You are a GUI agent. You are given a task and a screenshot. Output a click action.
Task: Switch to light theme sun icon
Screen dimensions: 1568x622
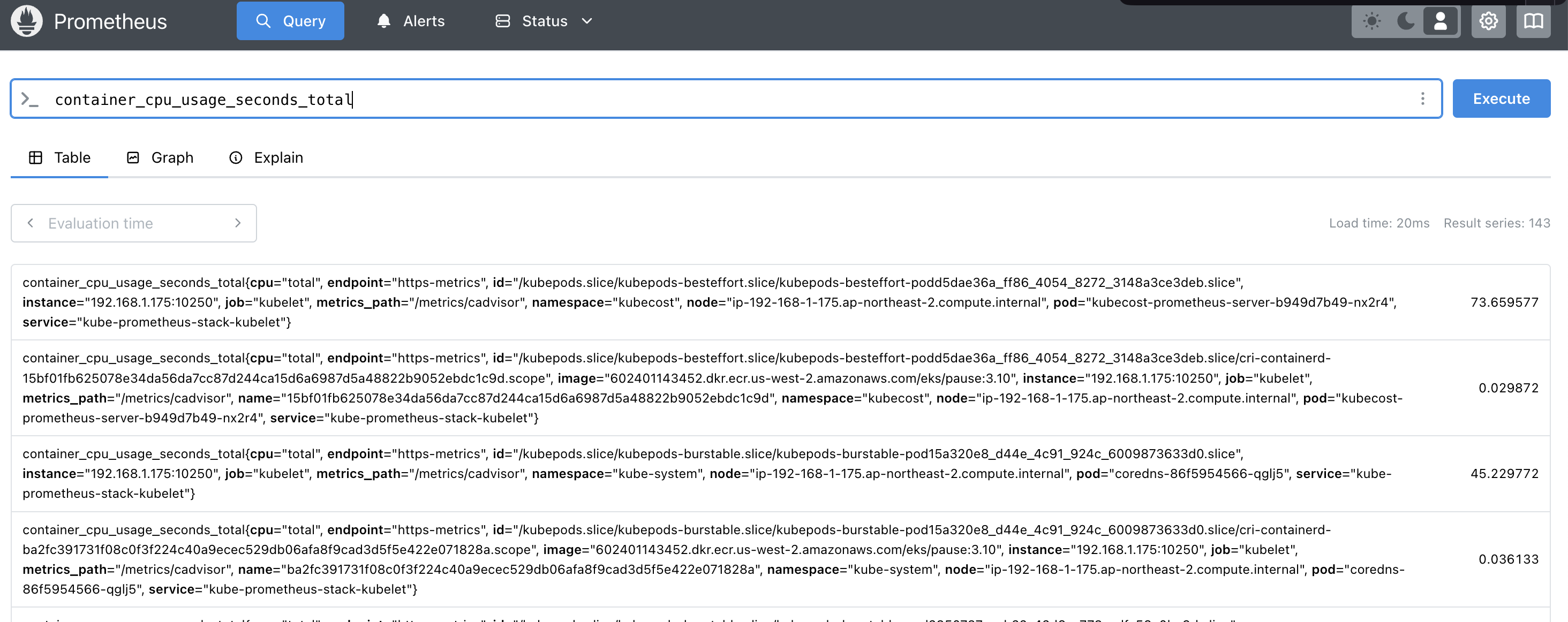coord(1371,21)
